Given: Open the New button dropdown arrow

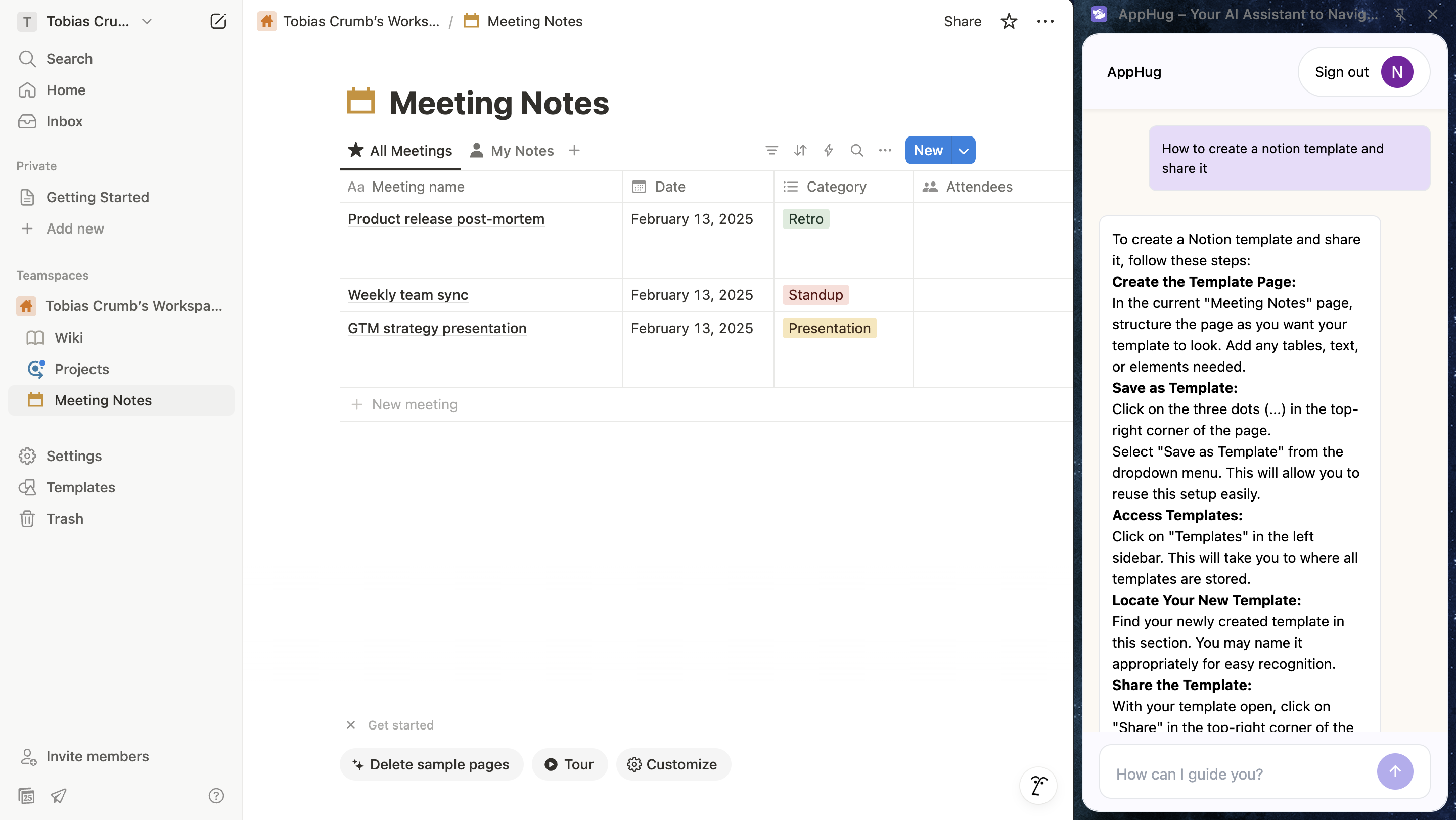Looking at the screenshot, I should click(964, 150).
